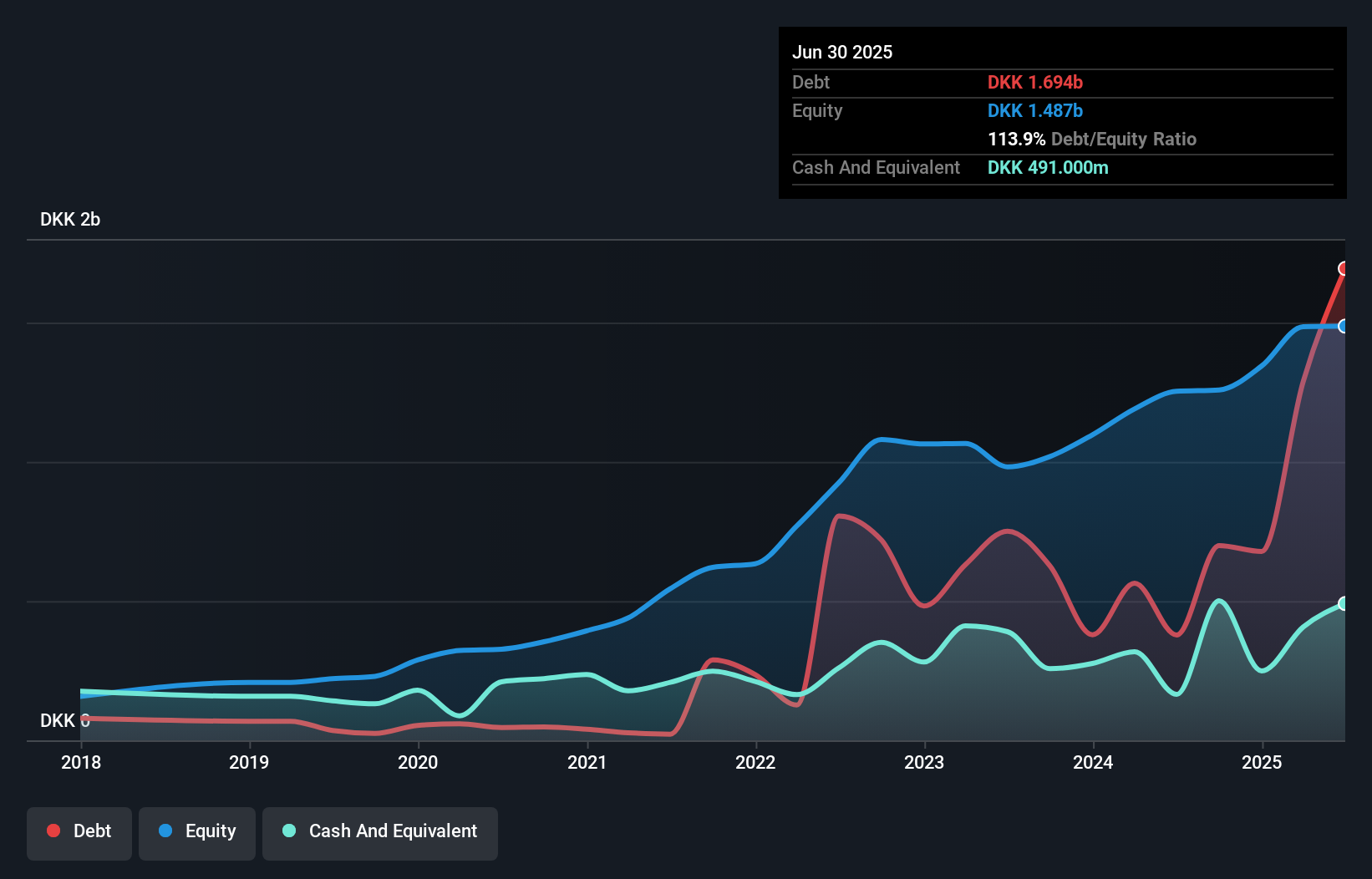Click the DKK 491.000m Cash value in tooltip
The width and height of the screenshot is (1372, 879).
point(1048,167)
